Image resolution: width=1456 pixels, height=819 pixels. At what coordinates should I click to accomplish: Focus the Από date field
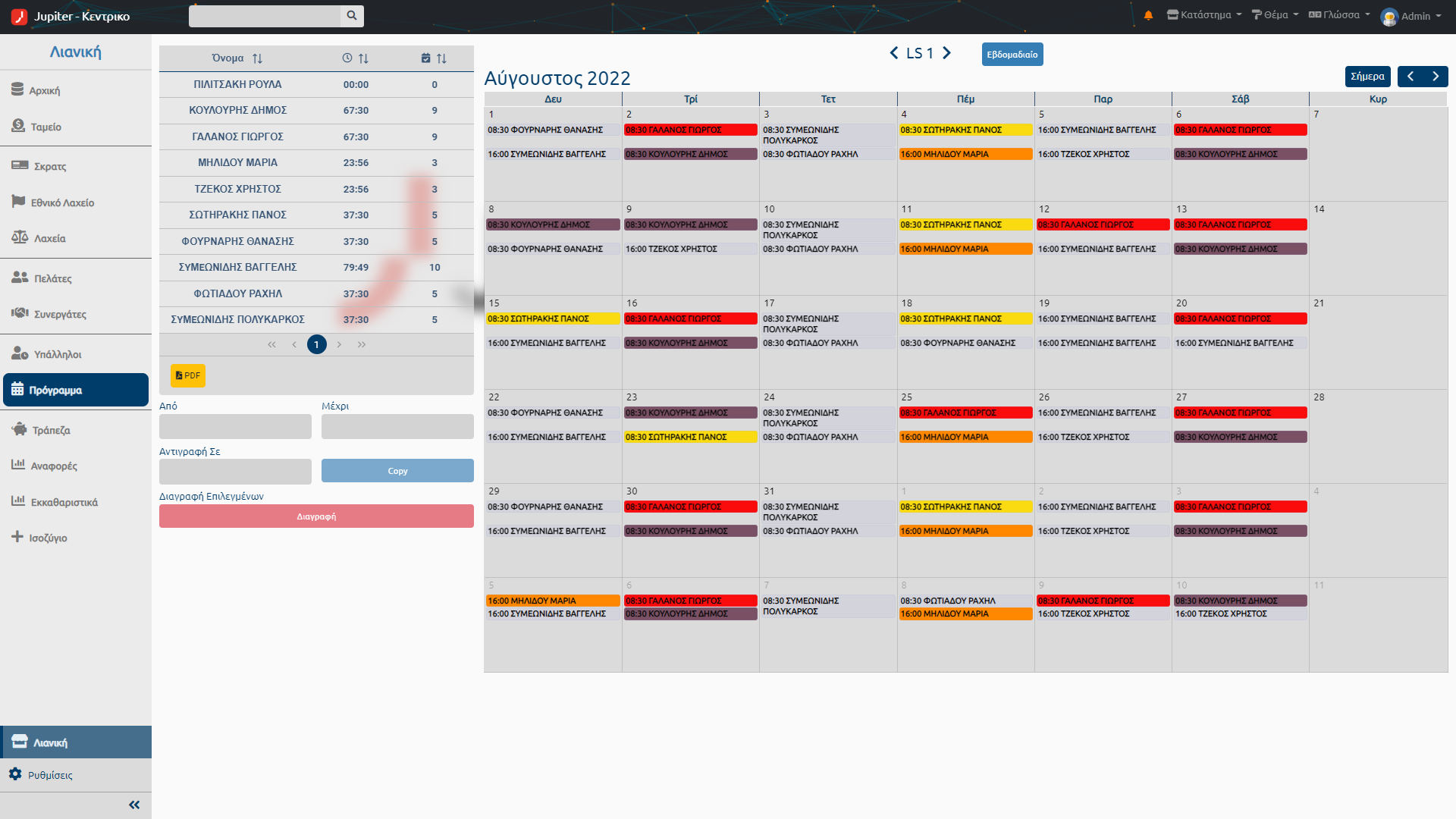click(x=235, y=426)
